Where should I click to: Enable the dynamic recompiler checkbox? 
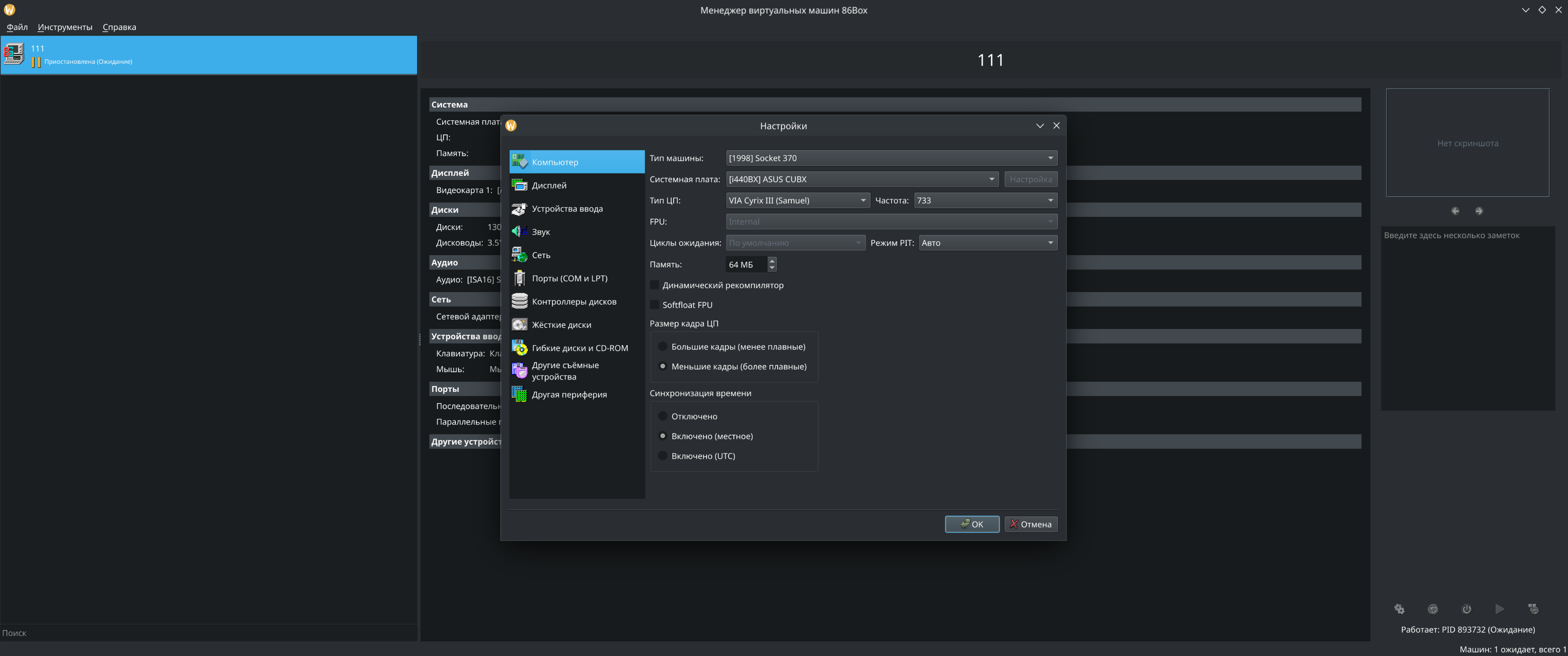pos(655,285)
